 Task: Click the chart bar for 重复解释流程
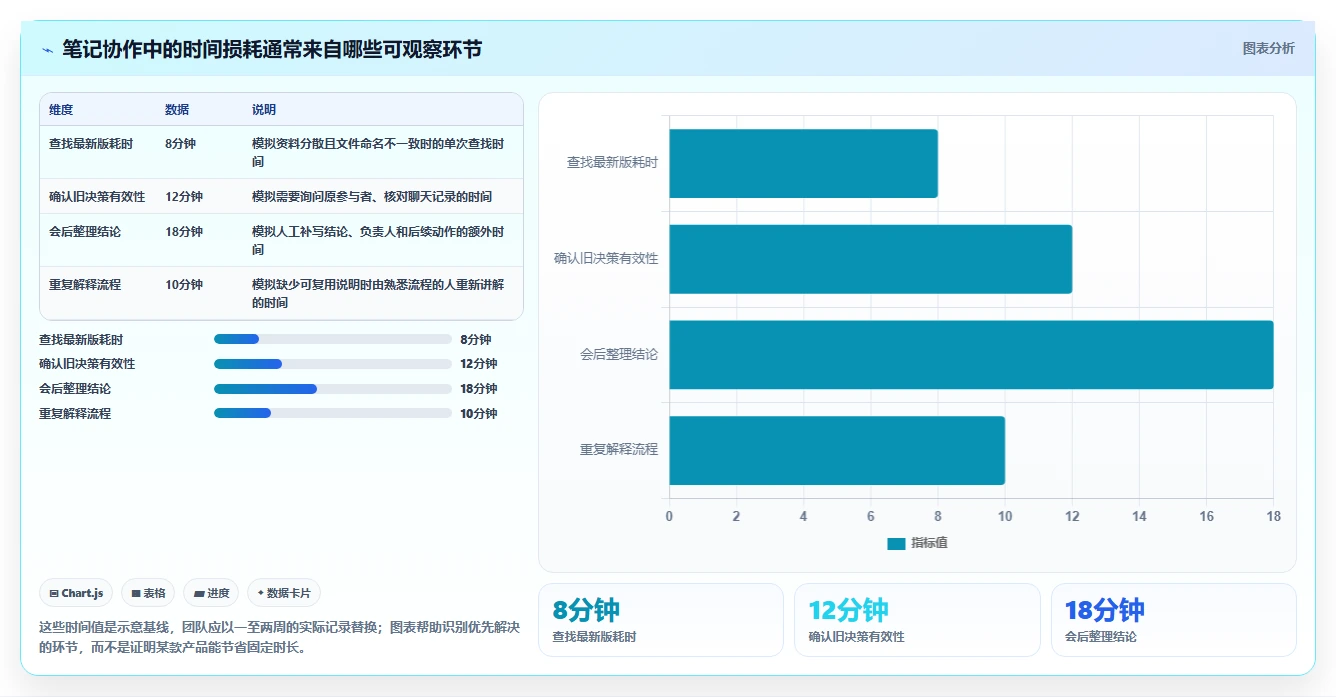[x=837, y=450]
